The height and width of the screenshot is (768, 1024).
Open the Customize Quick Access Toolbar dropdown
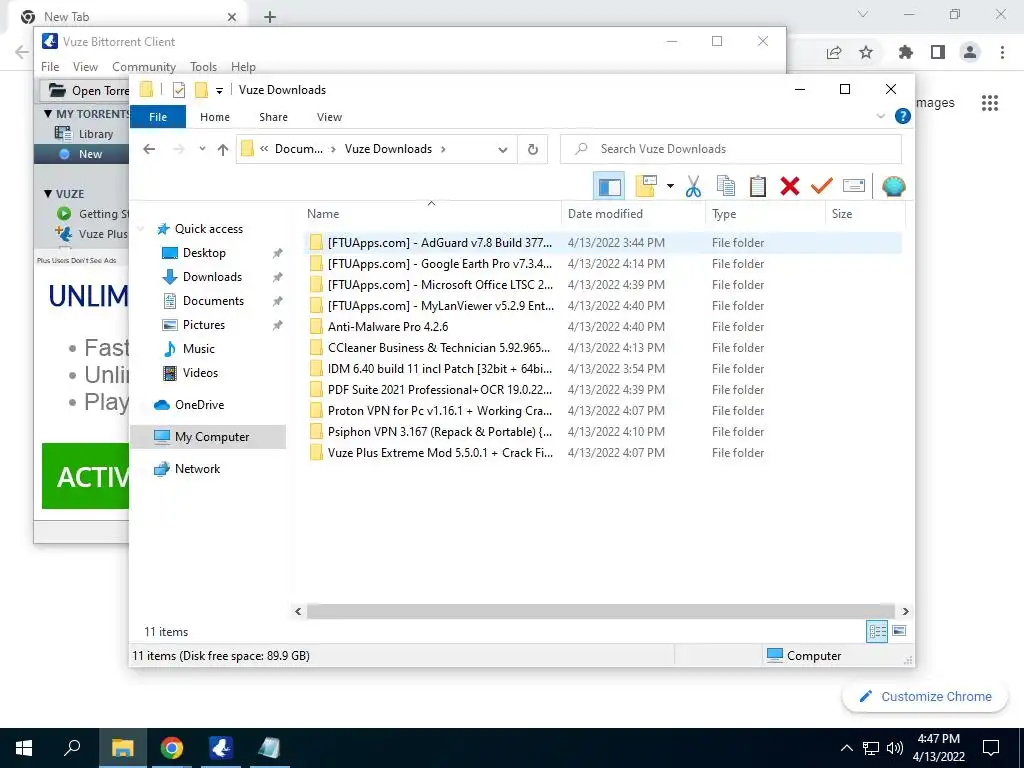219,90
